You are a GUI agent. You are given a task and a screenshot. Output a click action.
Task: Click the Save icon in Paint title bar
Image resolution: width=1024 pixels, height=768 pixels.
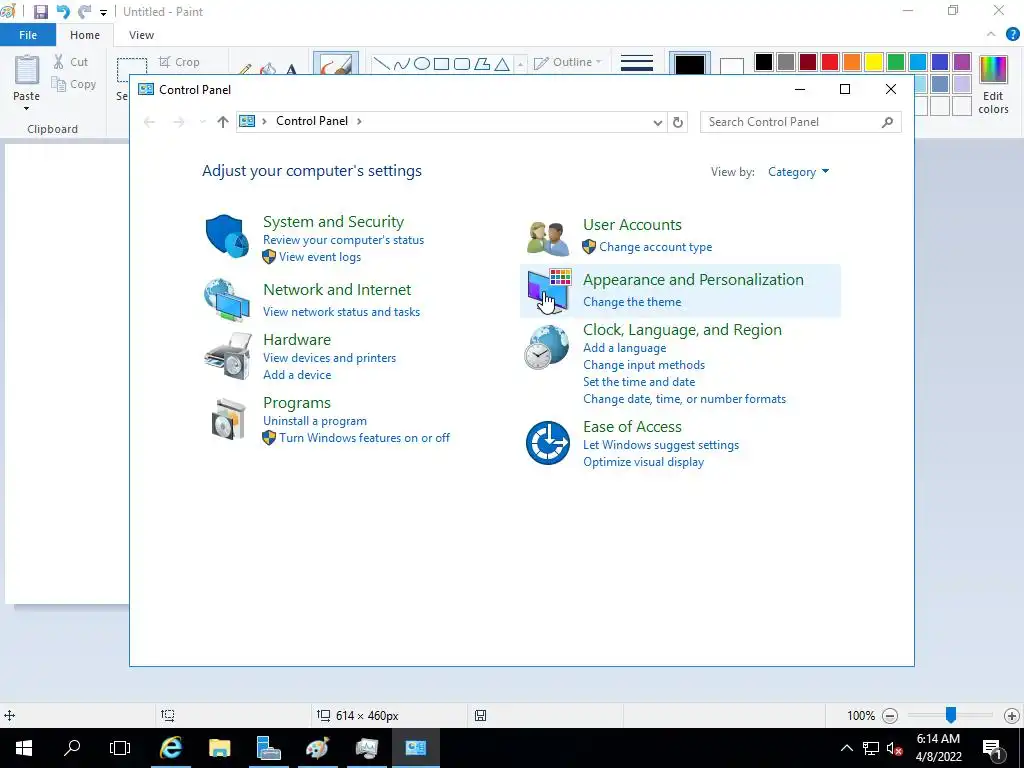40,12
